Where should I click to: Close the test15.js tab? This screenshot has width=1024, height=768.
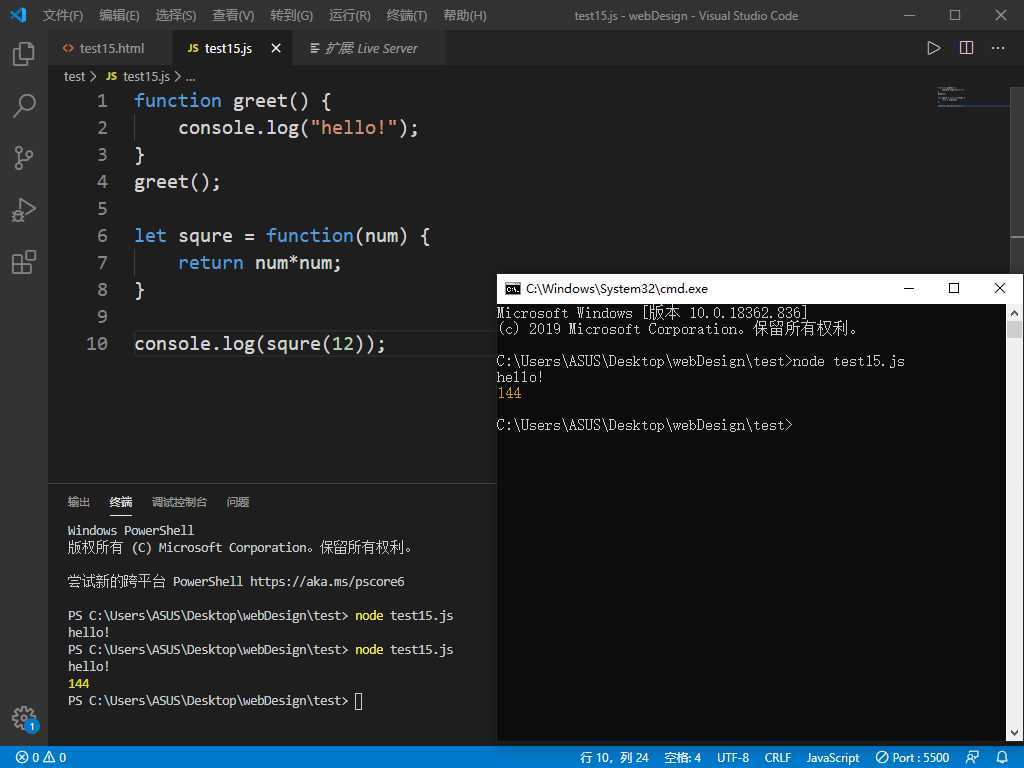[x=276, y=48]
